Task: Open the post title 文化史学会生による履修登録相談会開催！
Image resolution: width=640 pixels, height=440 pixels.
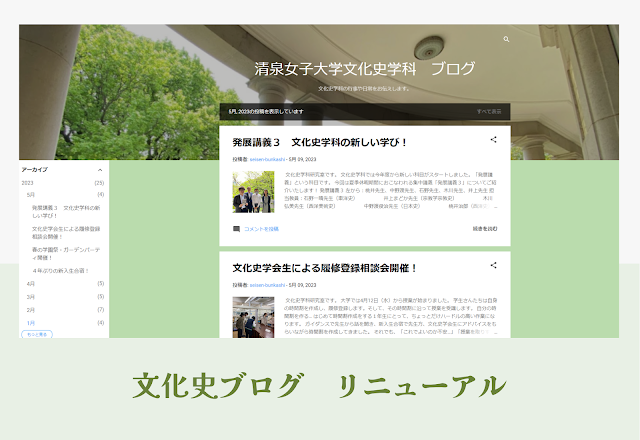Action: (x=324, y=268)
